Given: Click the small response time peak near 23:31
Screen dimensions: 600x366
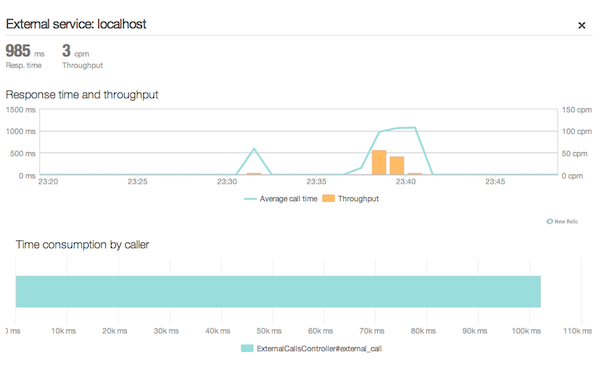Looking at the screenshot, I should click(x=254, y=149).
